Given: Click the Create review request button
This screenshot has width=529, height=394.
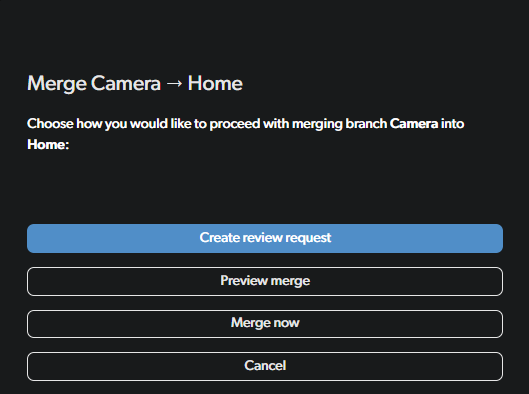Looking at the screenshot, I should point(265,238).
